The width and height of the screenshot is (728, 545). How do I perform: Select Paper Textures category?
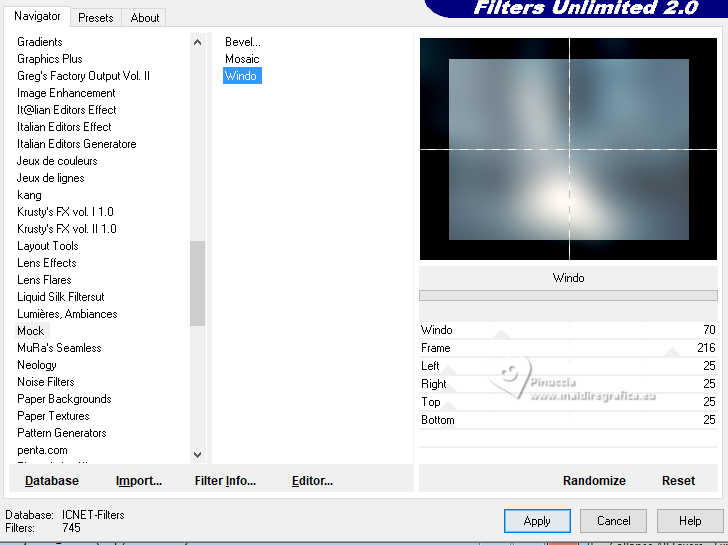53,416
